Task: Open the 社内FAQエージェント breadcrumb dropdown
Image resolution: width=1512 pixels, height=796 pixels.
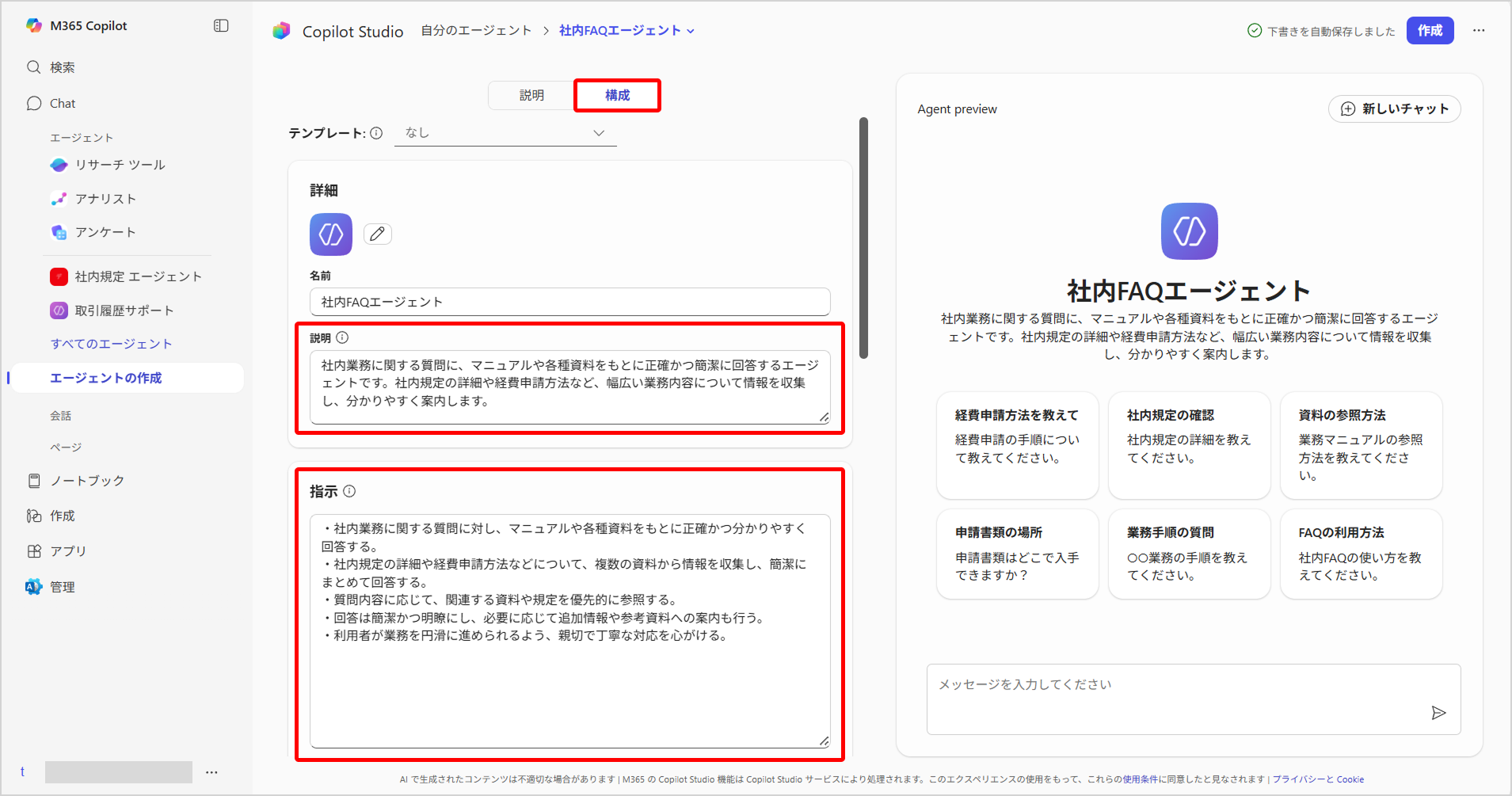Action: click(627, 31)
